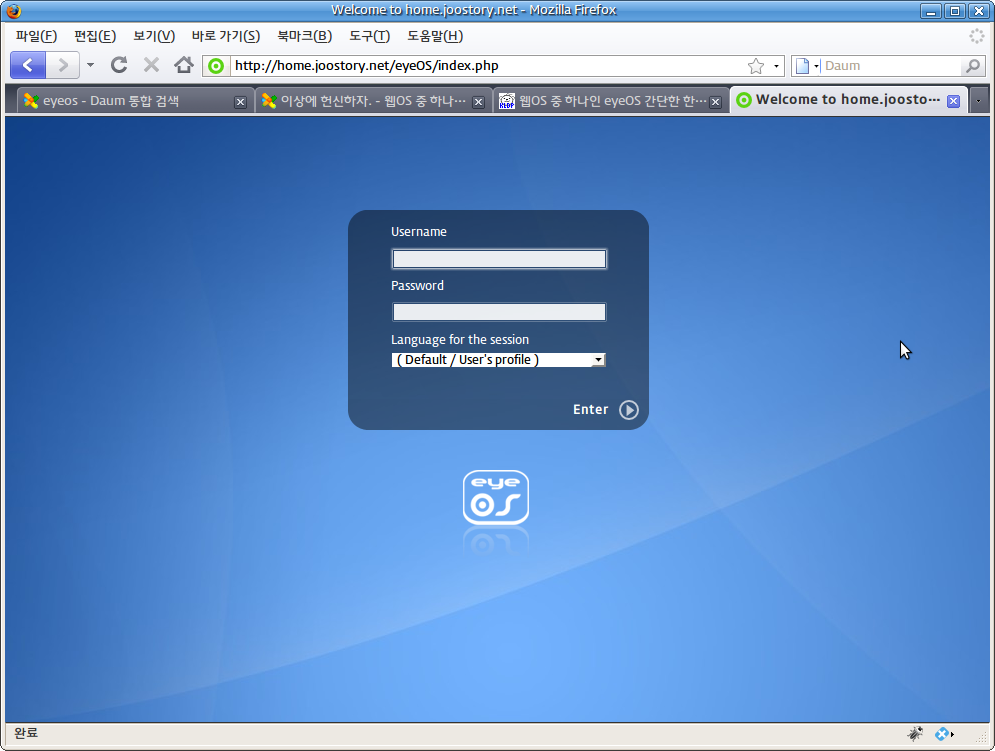This screenshot has height=751, width=995.
Task: Click the Forward navigation arrow
Action: (x=62, y=65)
